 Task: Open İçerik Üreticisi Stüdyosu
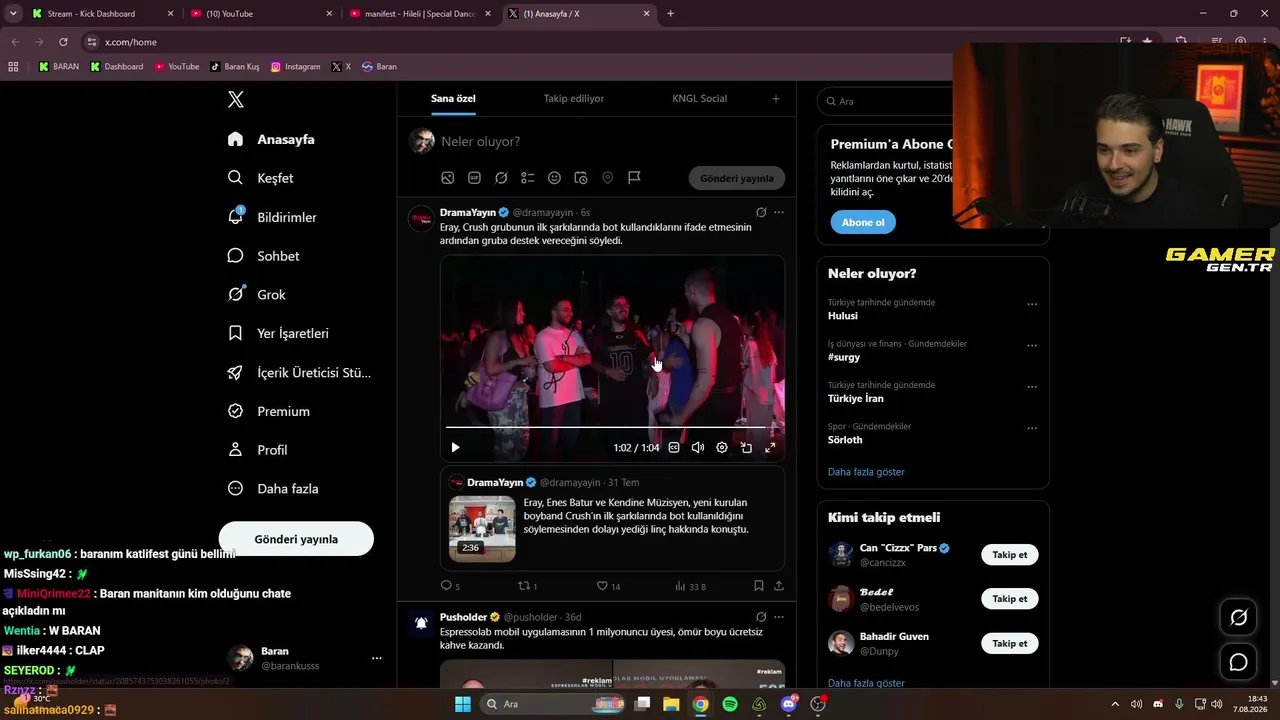pos(299,372)
